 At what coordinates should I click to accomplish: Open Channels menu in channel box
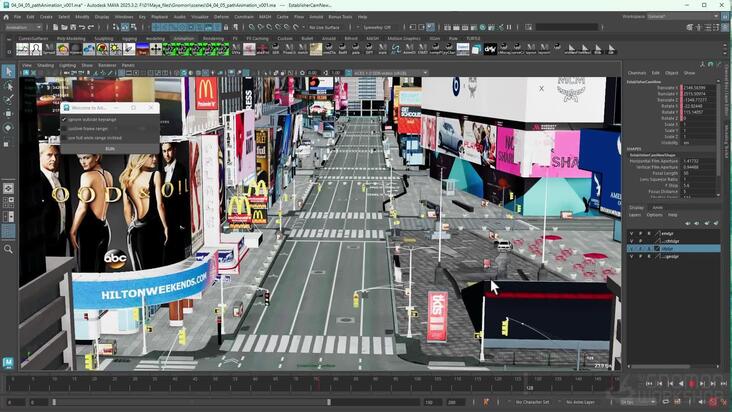[637, 73]
